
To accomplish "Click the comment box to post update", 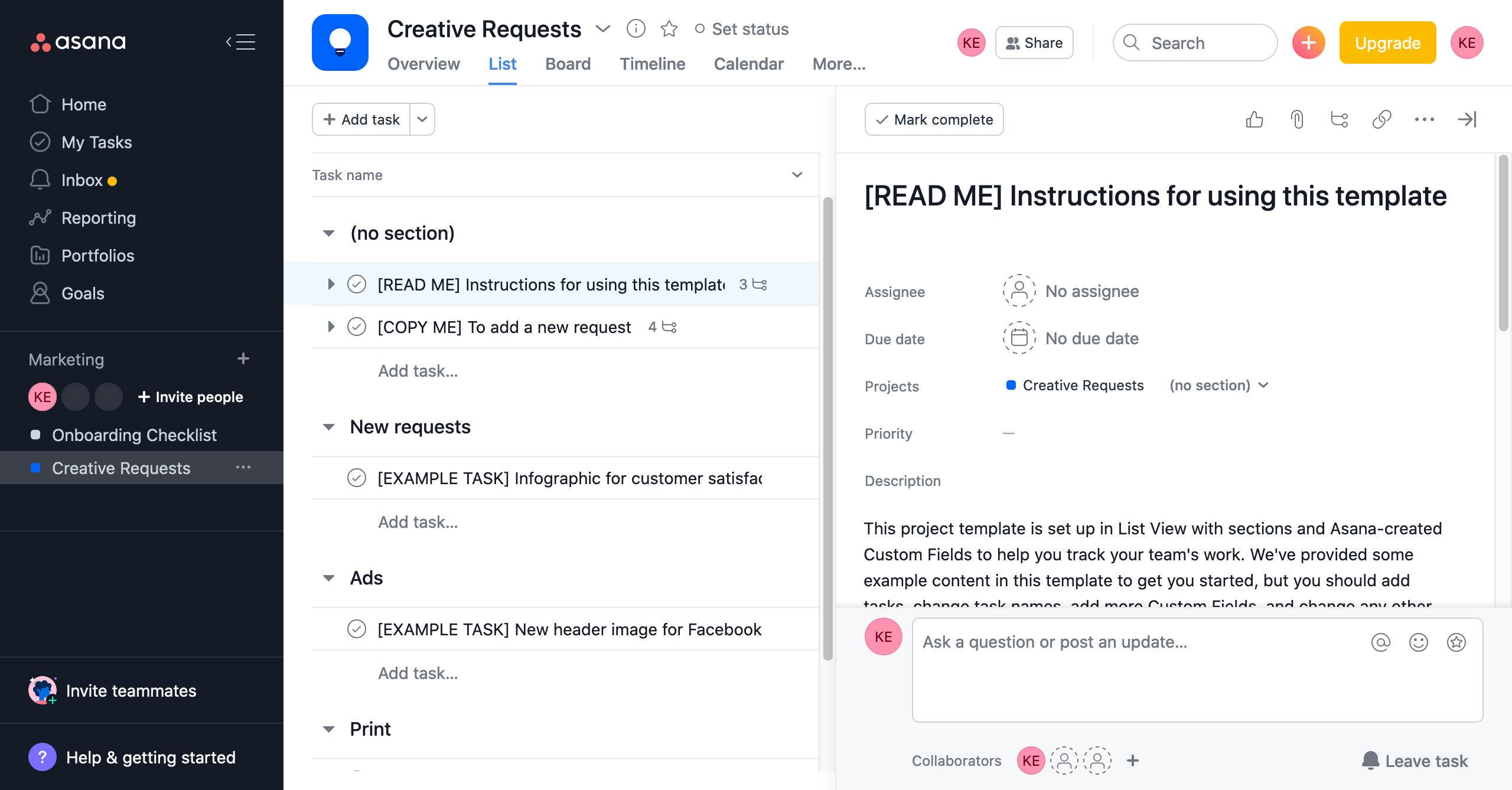I will (1197, 670).
